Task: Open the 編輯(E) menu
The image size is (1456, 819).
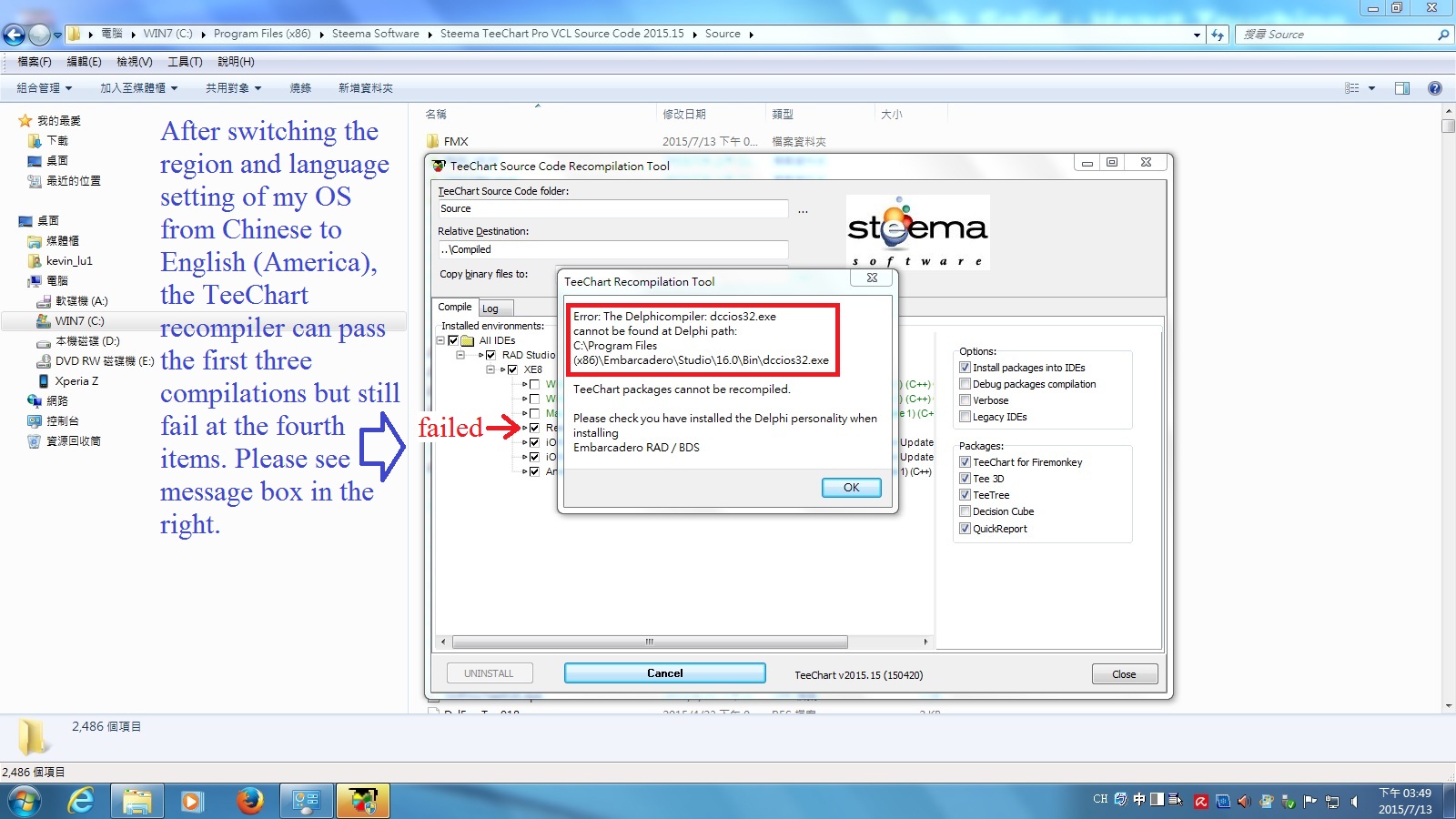Action: (84, 62)
